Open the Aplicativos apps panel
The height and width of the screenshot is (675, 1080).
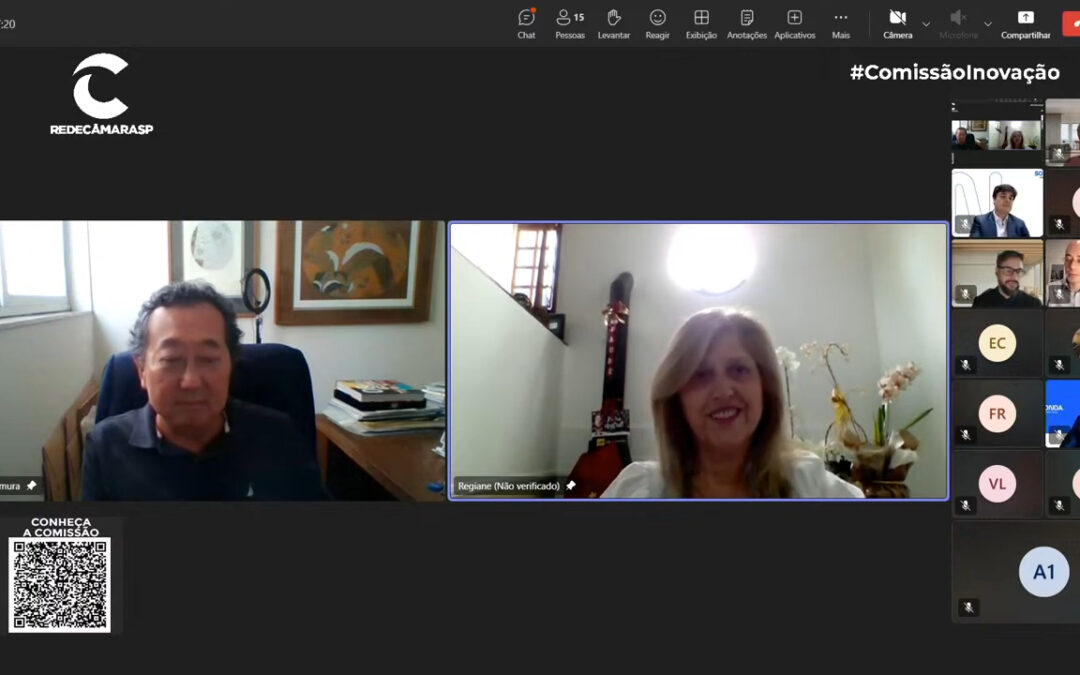(794, 23)
